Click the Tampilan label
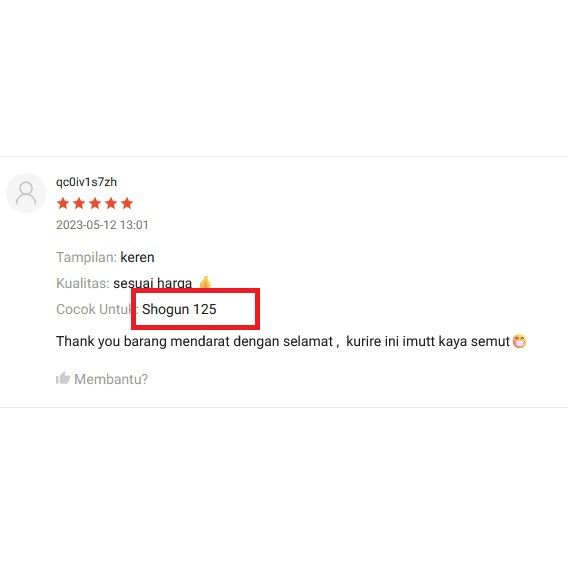The width and height of the screenshot is (568, 568). click(86, 257)
